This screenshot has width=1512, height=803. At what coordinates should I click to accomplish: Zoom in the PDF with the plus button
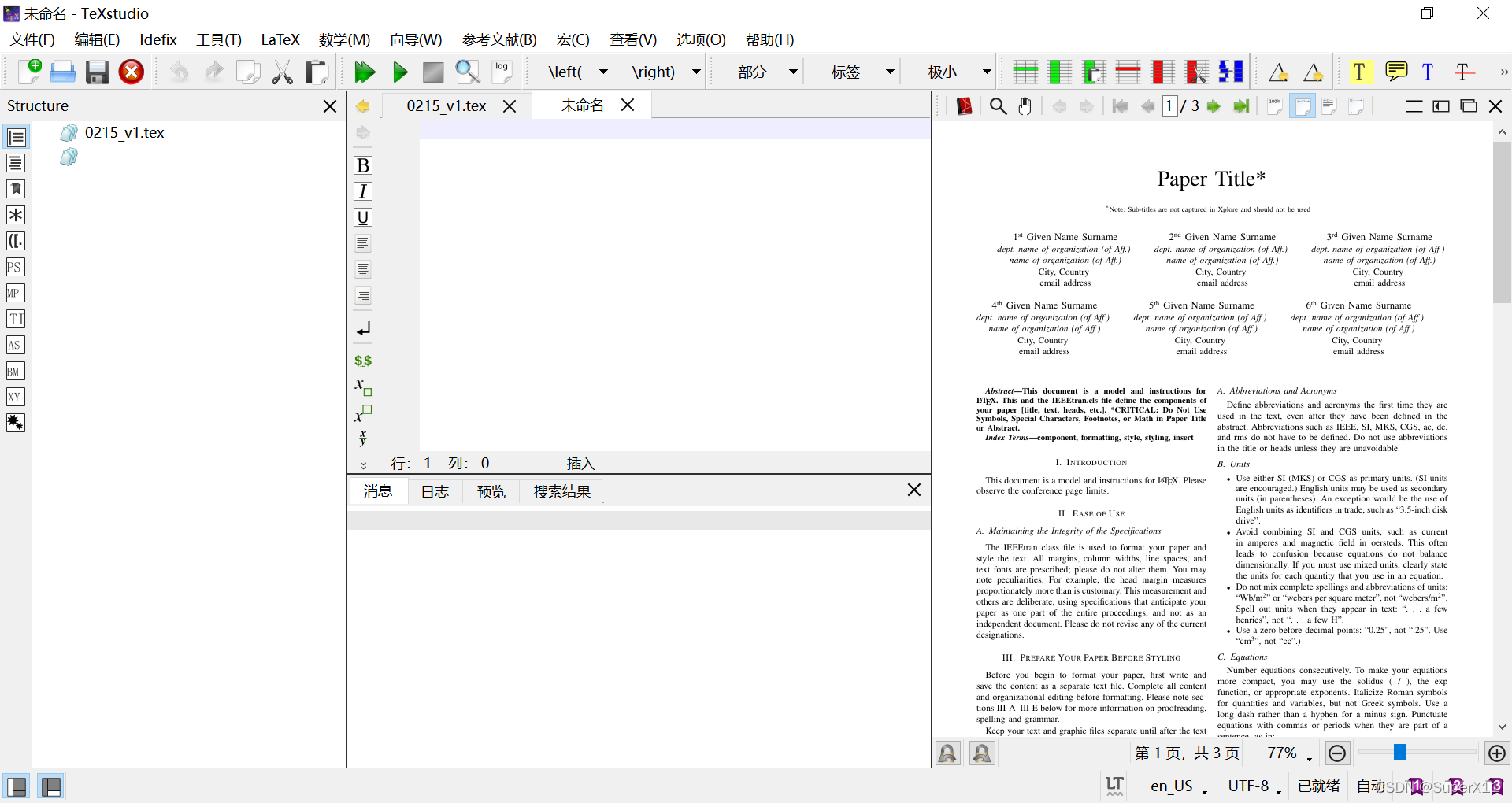(1497, 753)
